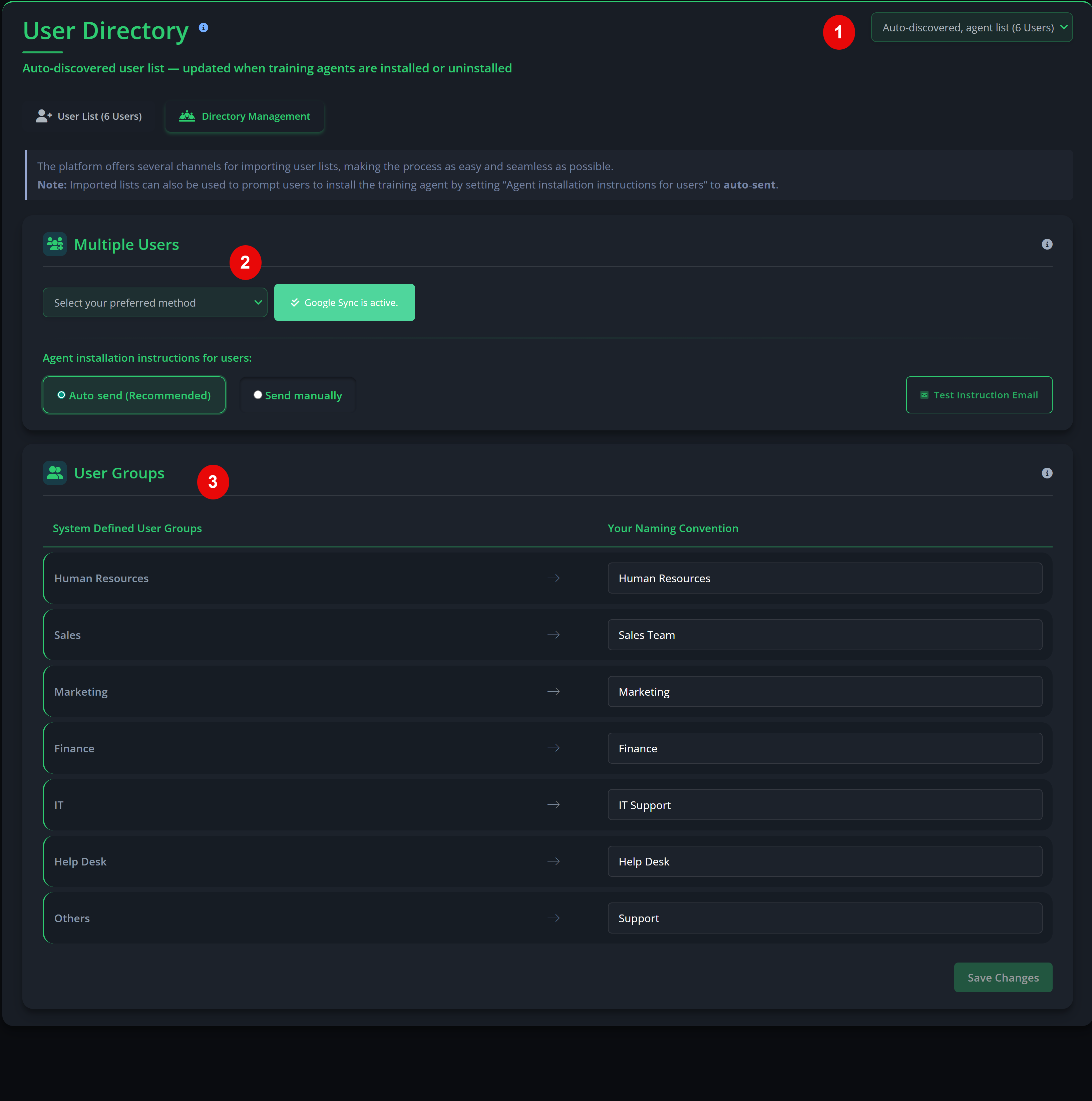
Task: Switch to the User List tab
Action: point(88,116)
